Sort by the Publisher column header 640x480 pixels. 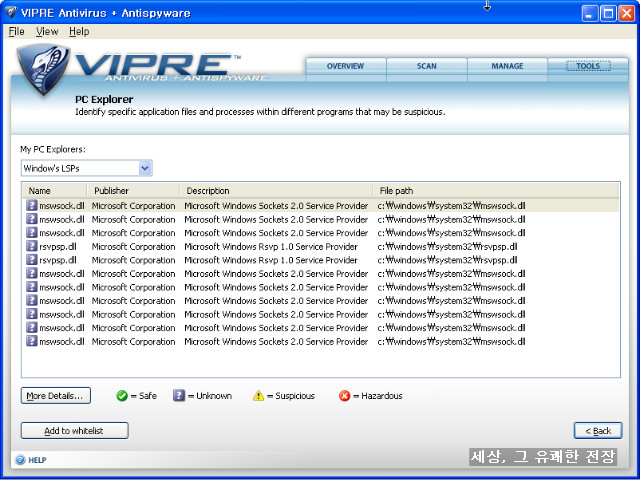(133, 191)
